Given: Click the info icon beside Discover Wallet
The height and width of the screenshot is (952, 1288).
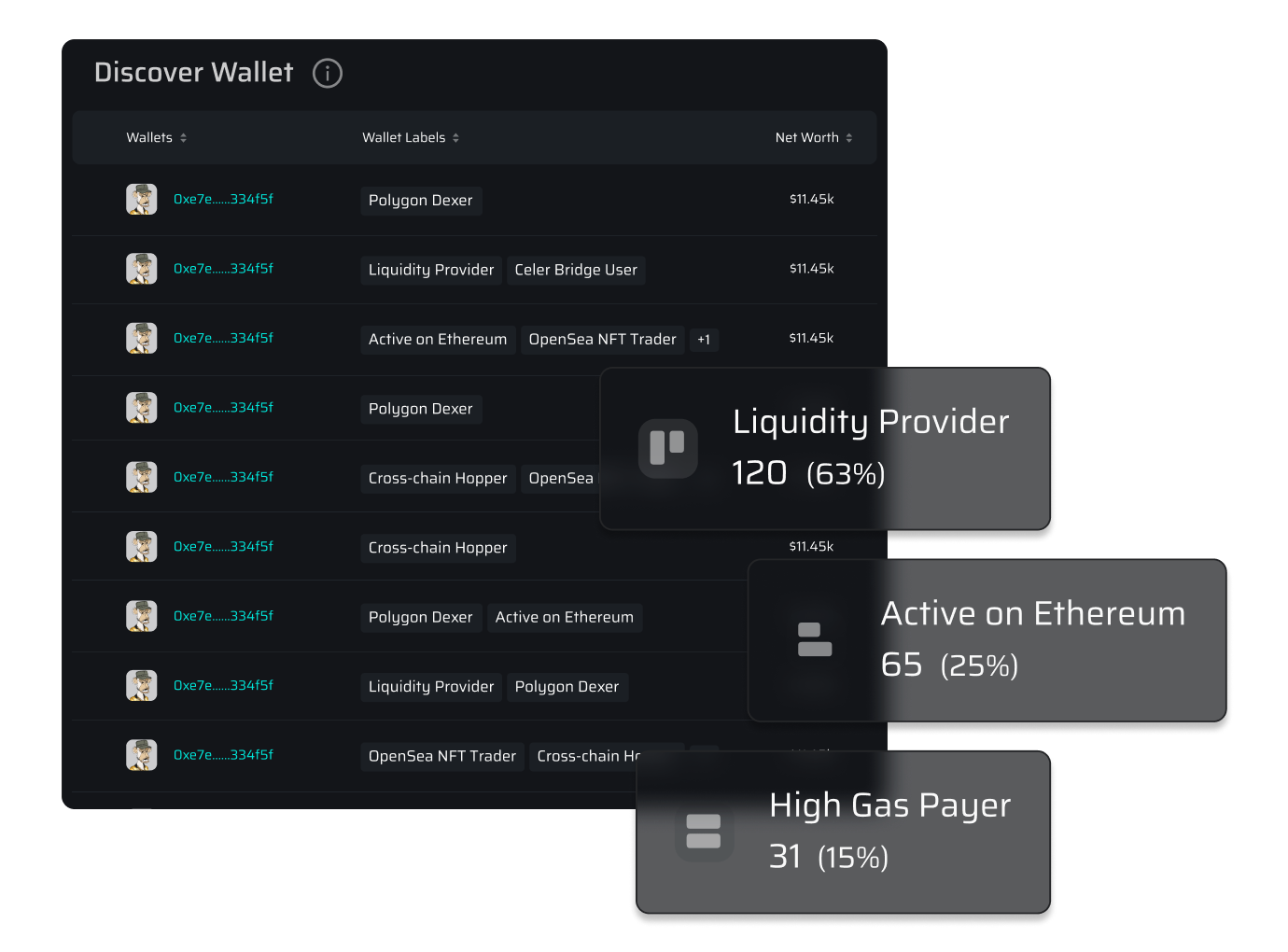Looking at the screenshot, I should point(328,73).
